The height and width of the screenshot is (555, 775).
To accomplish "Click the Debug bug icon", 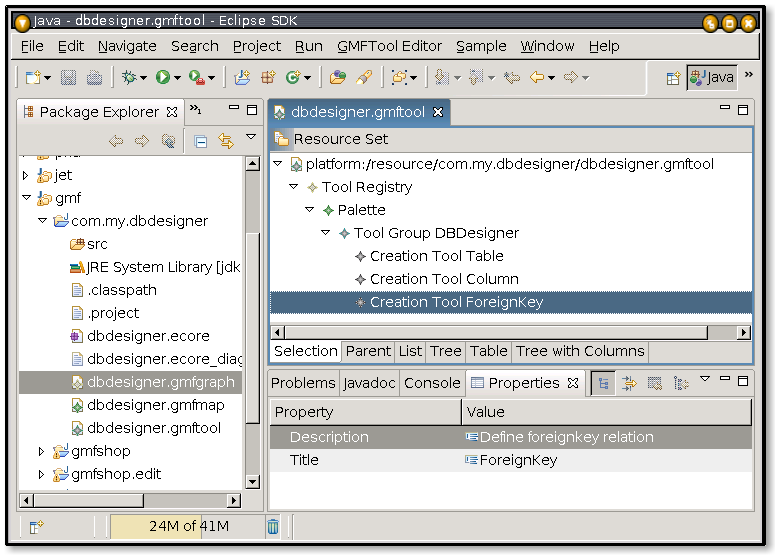I will [128, 77].
